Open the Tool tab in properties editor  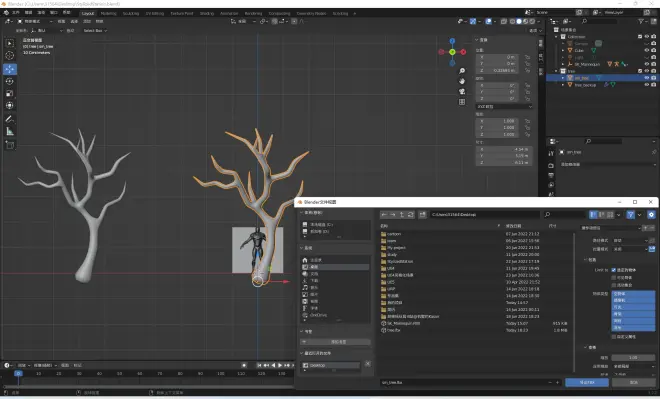click(x=551, y=154)
